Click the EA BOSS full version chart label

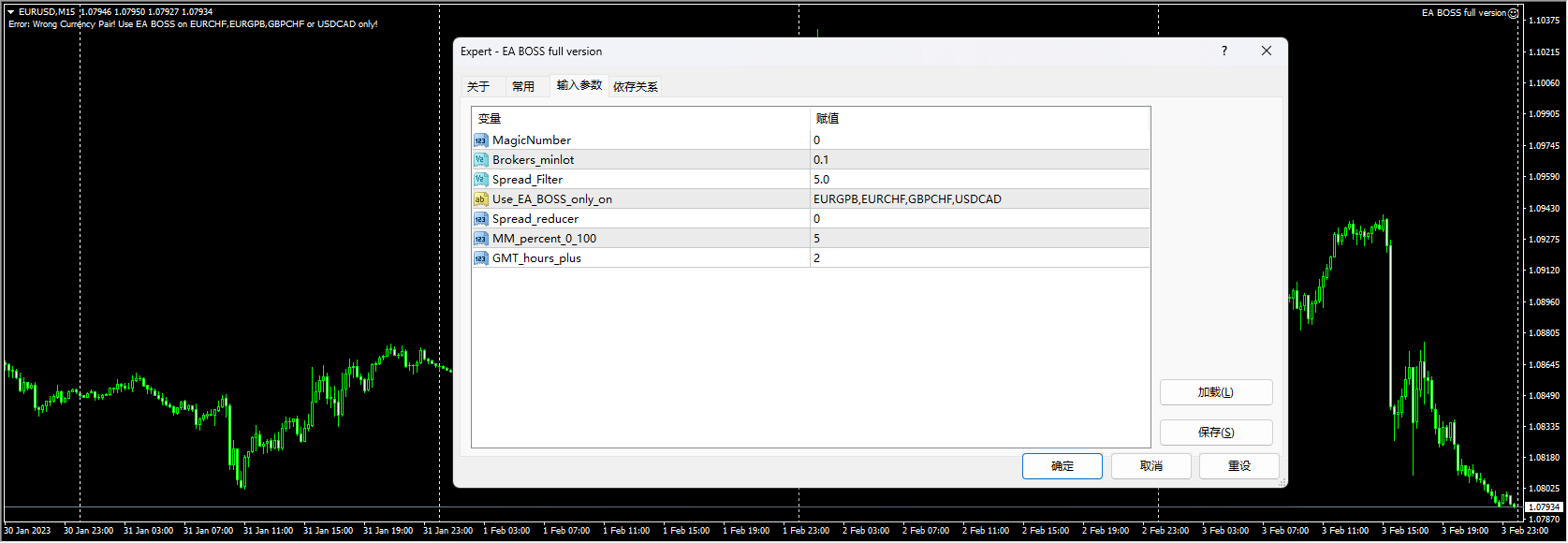1464,13
